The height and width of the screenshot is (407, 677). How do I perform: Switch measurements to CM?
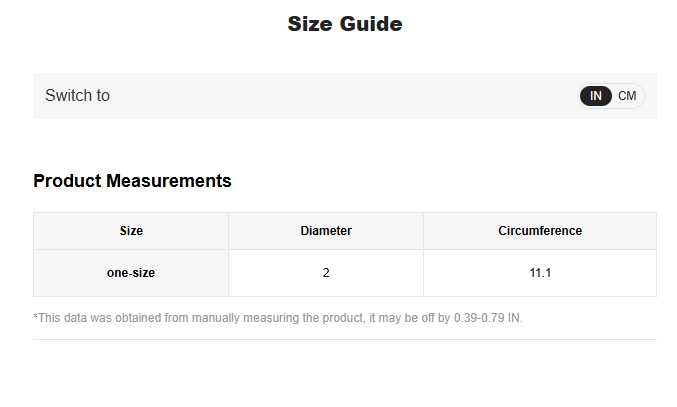pyautogui.click(x=627, y=96)
